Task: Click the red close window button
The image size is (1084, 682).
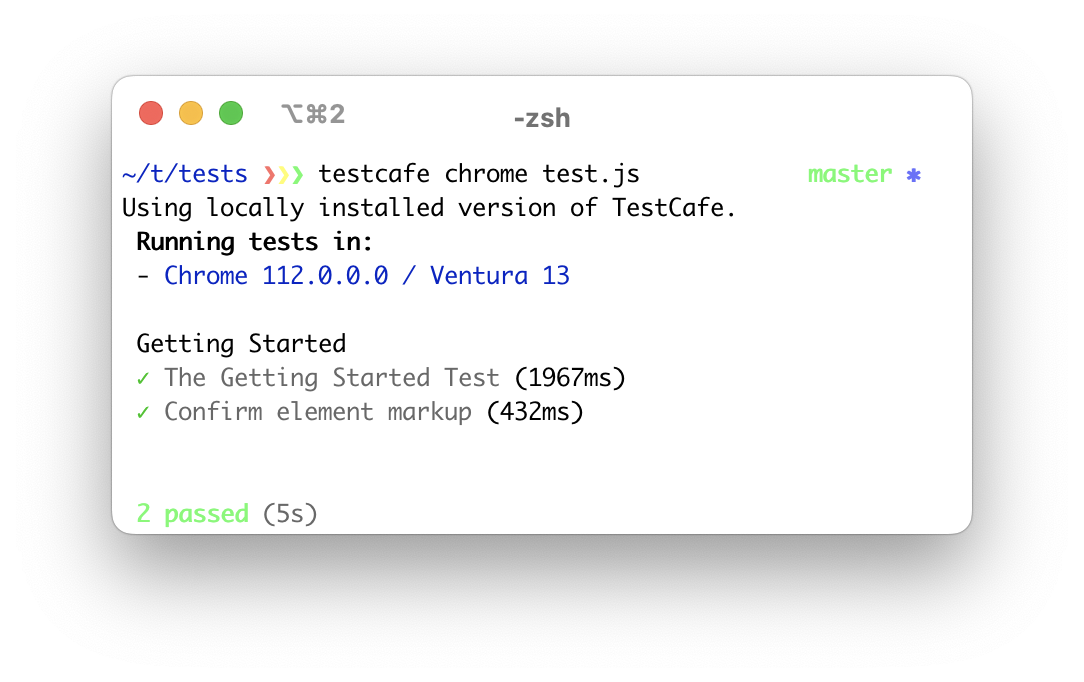Action: point(151,114)
